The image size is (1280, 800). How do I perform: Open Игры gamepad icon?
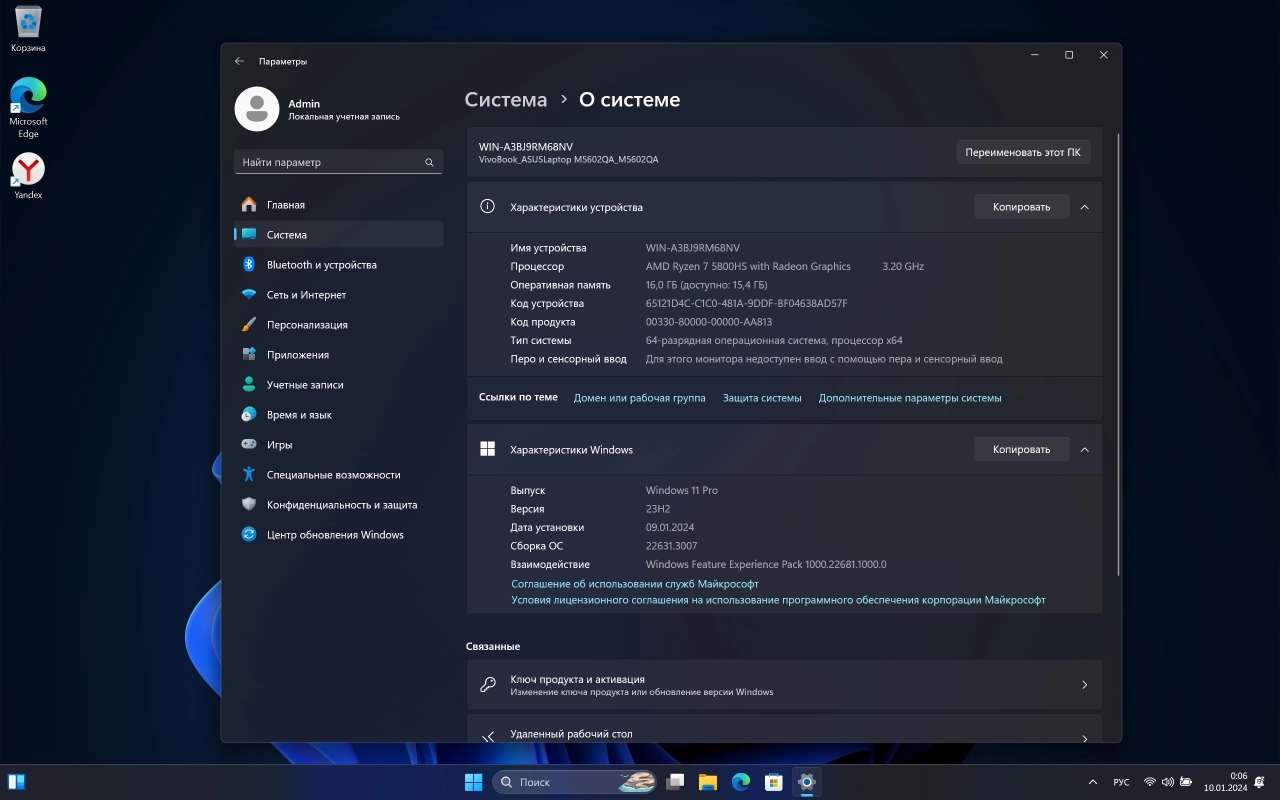(x=249, y=444)
